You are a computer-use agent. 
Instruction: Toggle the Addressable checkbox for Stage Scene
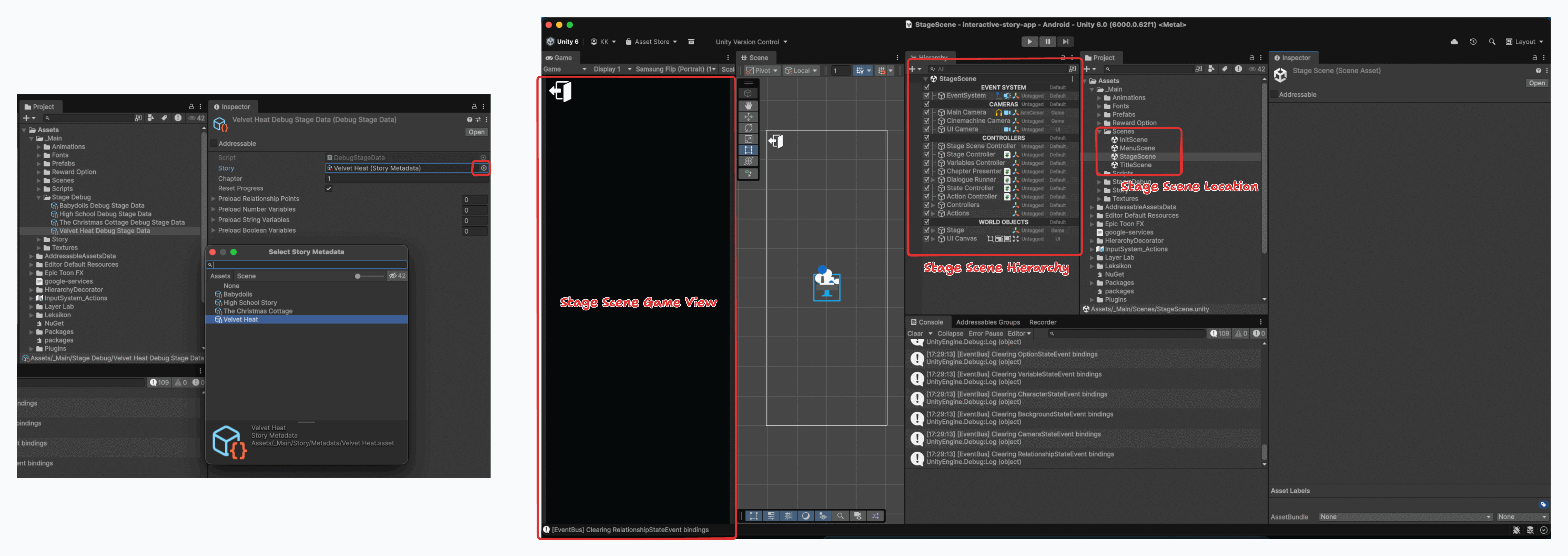coord(1274,95)
